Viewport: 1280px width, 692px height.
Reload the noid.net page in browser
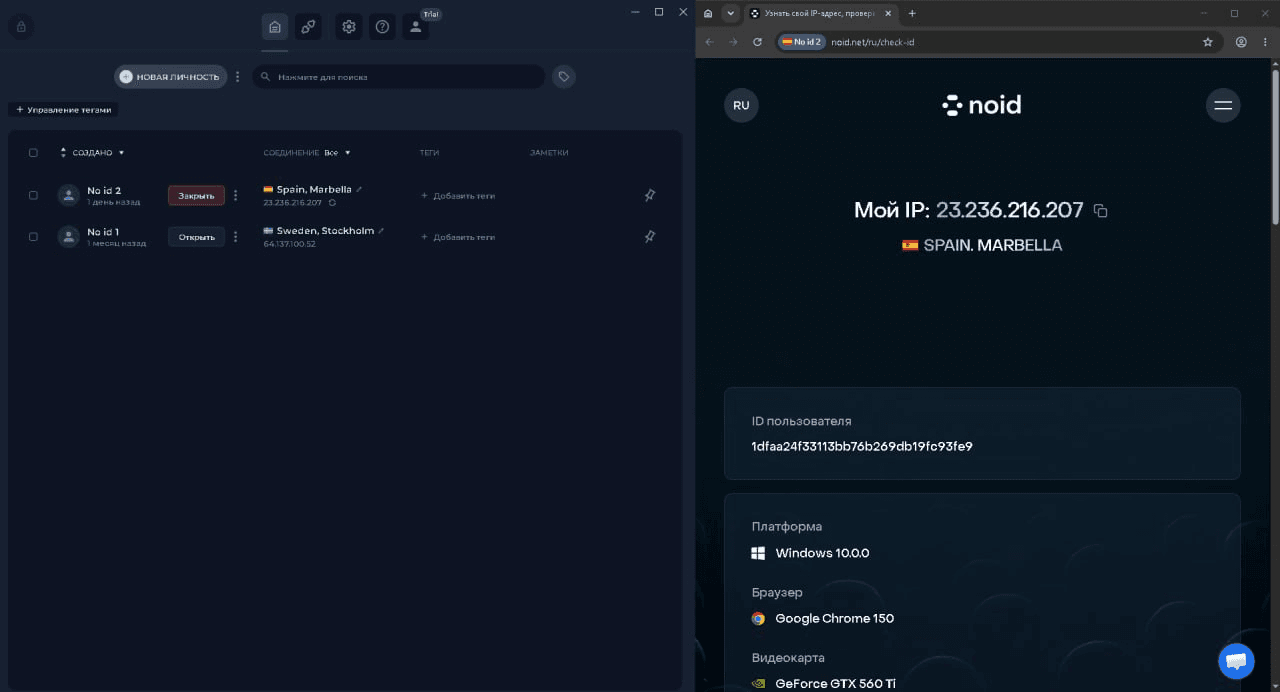[x=757, y=42]
